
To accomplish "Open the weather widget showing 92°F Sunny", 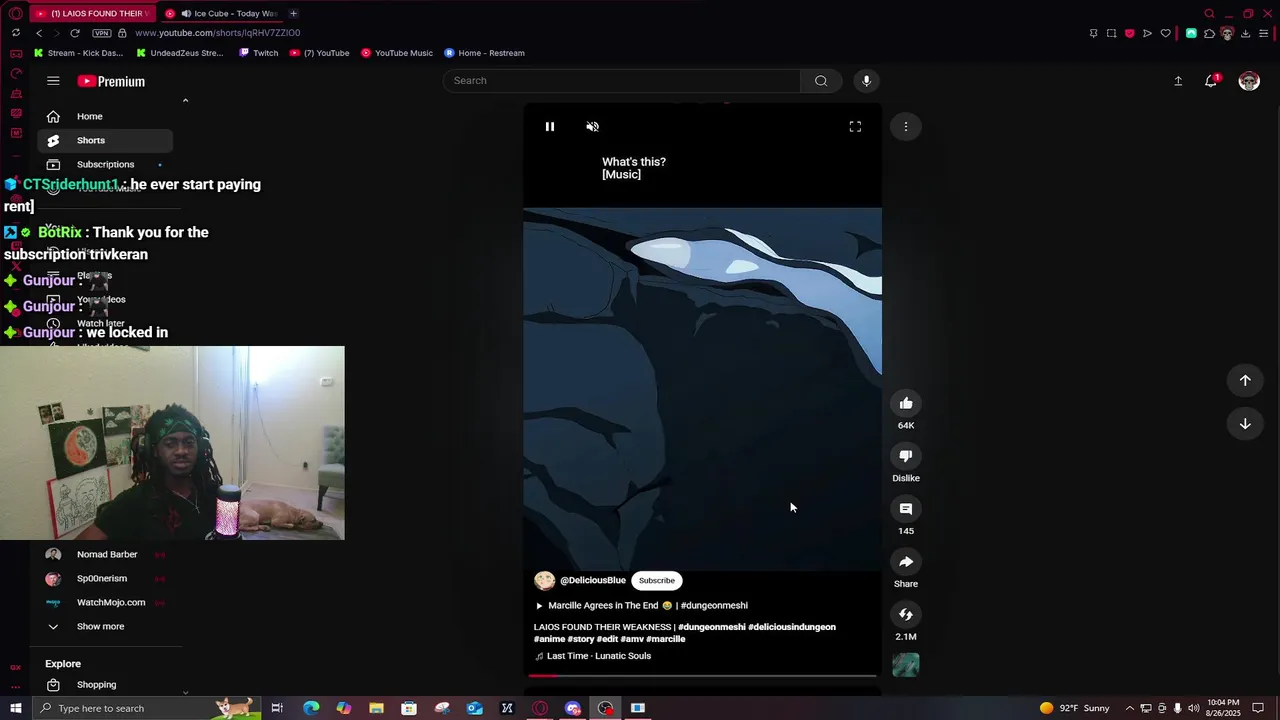I will point(1075,708).
